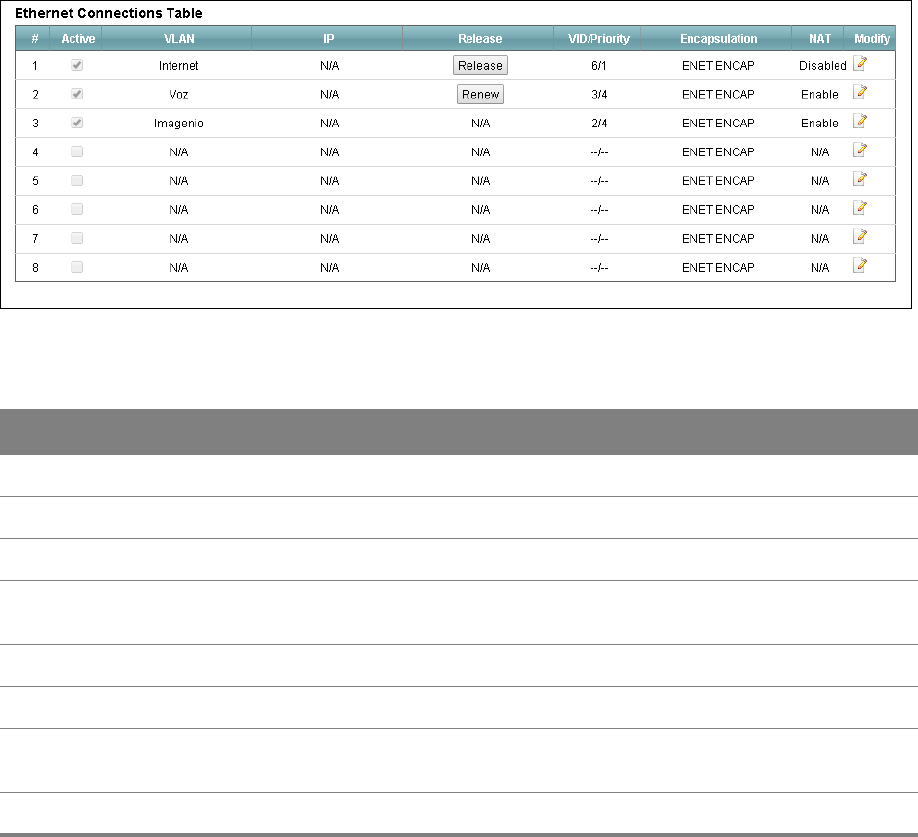Click edit icon in row 4
Image resolution: width=918 pixels, height=837 pixels.
(859, 150)
